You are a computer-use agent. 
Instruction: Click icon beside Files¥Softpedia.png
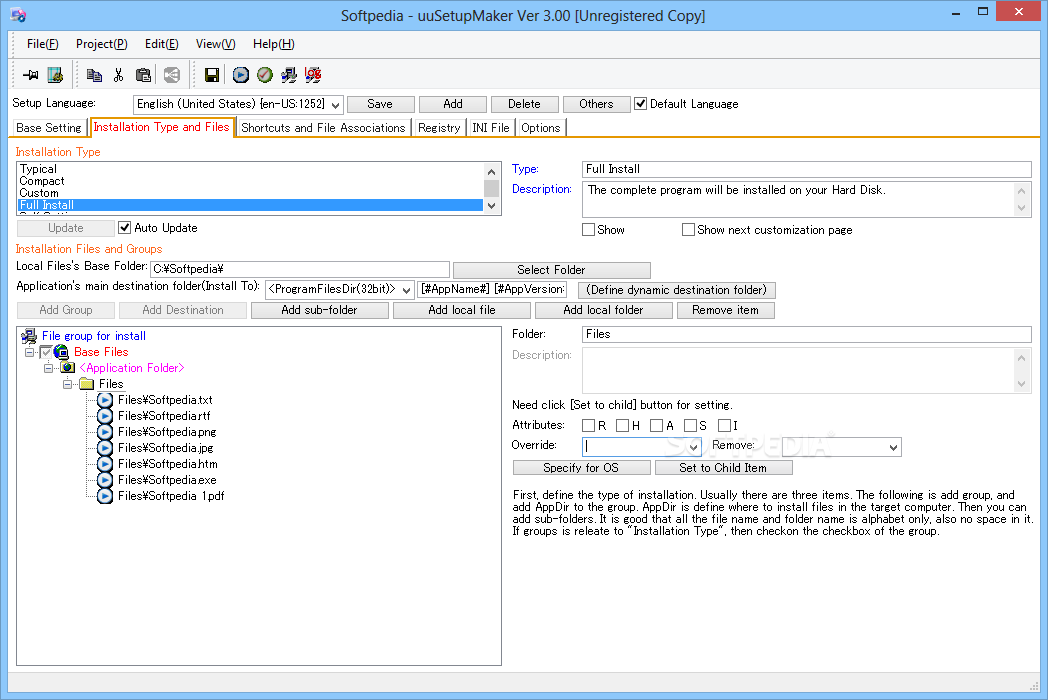tap(105, 432)
